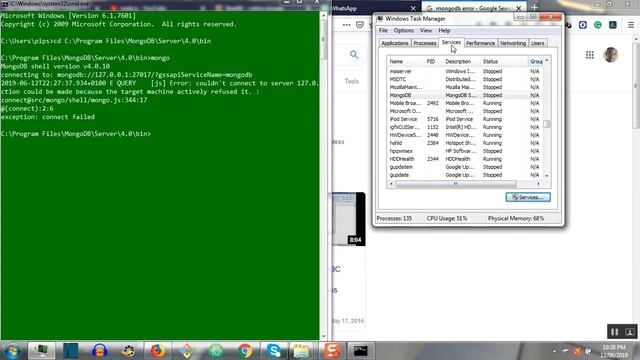Viewport: 640px width, 360px height.
Task: Open Firefox page actions three-dot icon
Action: pyautogui.click(x=347, y=25)
